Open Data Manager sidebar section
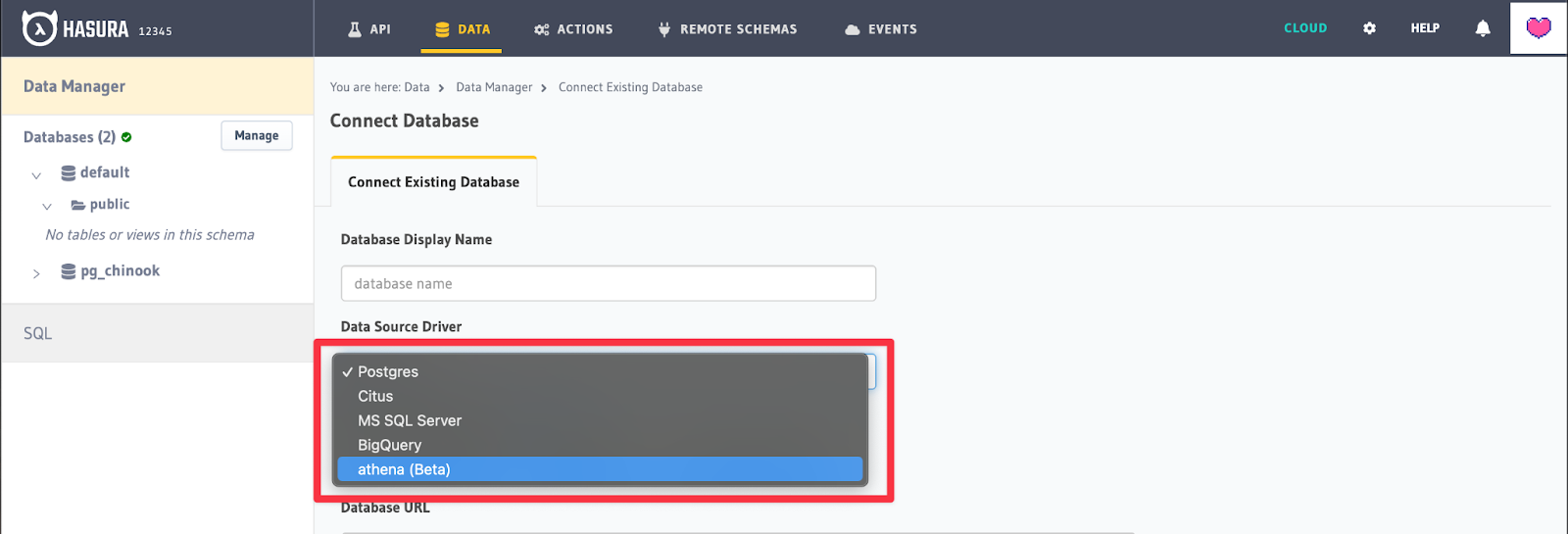This screenshot has width=1568, height=534. [158, 86]
